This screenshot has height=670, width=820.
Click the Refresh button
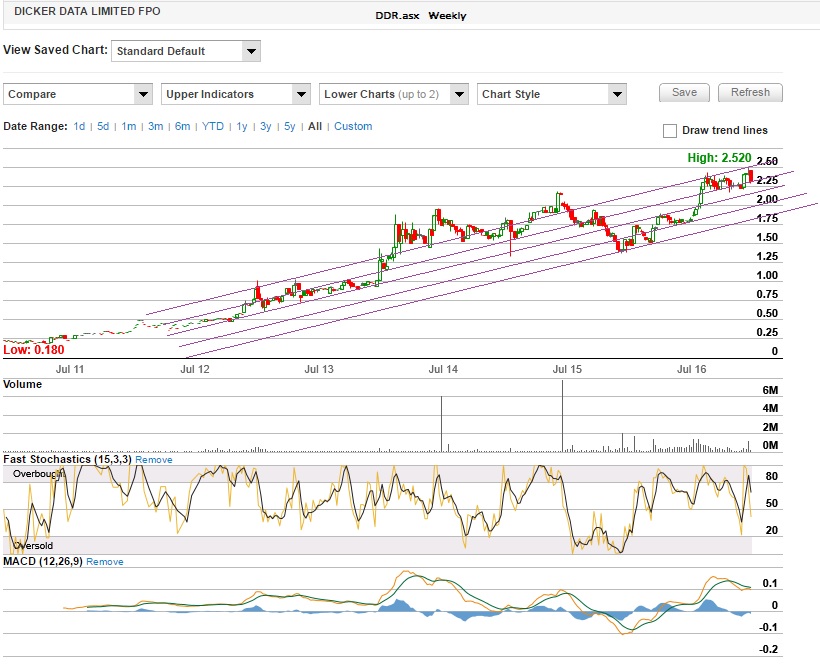(x=750, y=93)
